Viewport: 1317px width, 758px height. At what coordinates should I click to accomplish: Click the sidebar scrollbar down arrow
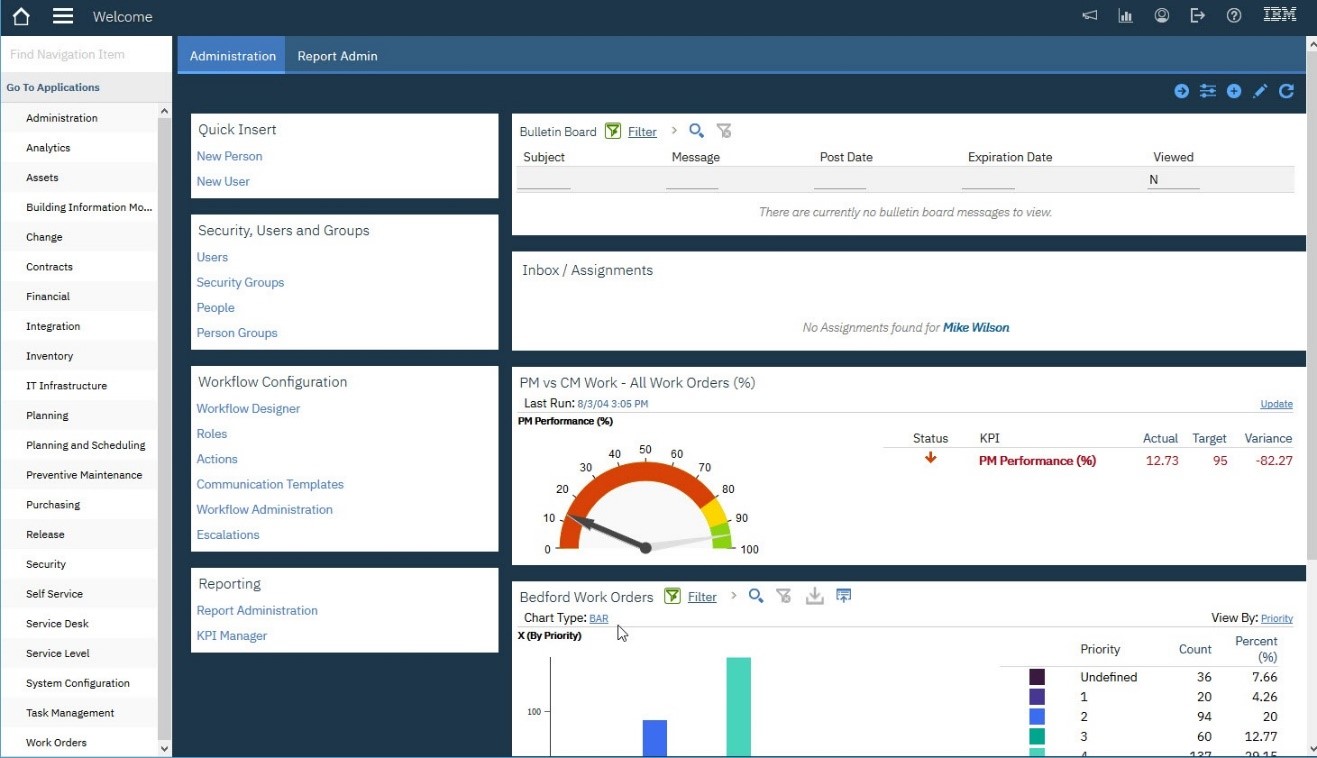(x=165, y=748)
